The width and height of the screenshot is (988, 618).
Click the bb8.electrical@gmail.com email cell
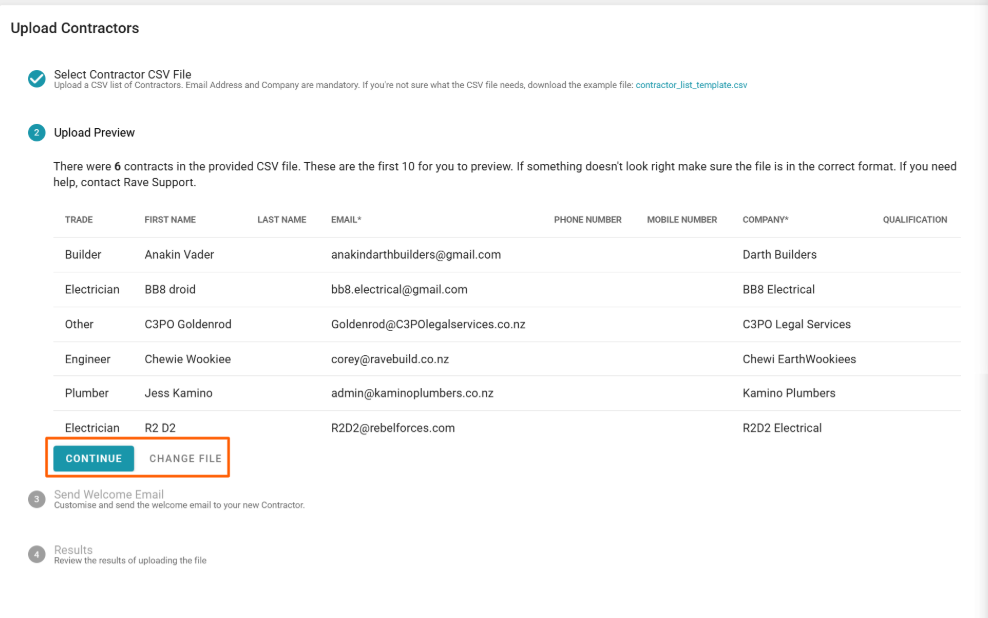(399, 290)
